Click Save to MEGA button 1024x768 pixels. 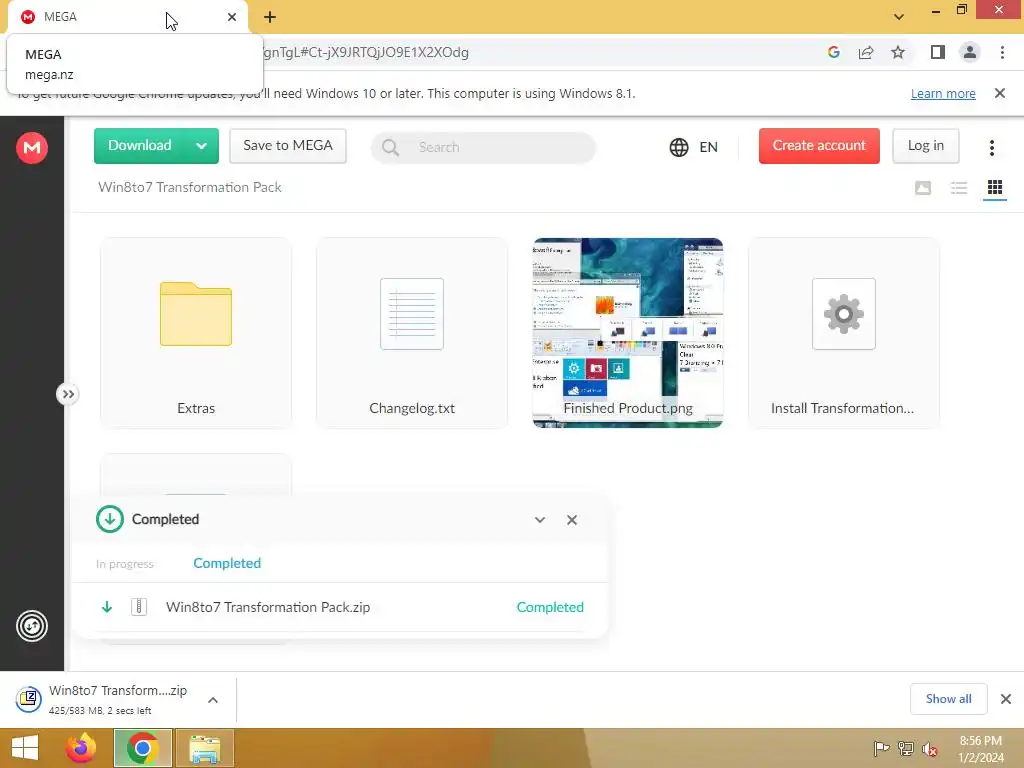pos(288,146)
